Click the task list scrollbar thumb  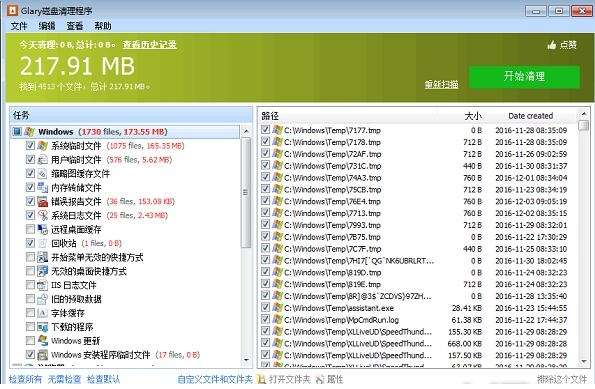point(246,193)
